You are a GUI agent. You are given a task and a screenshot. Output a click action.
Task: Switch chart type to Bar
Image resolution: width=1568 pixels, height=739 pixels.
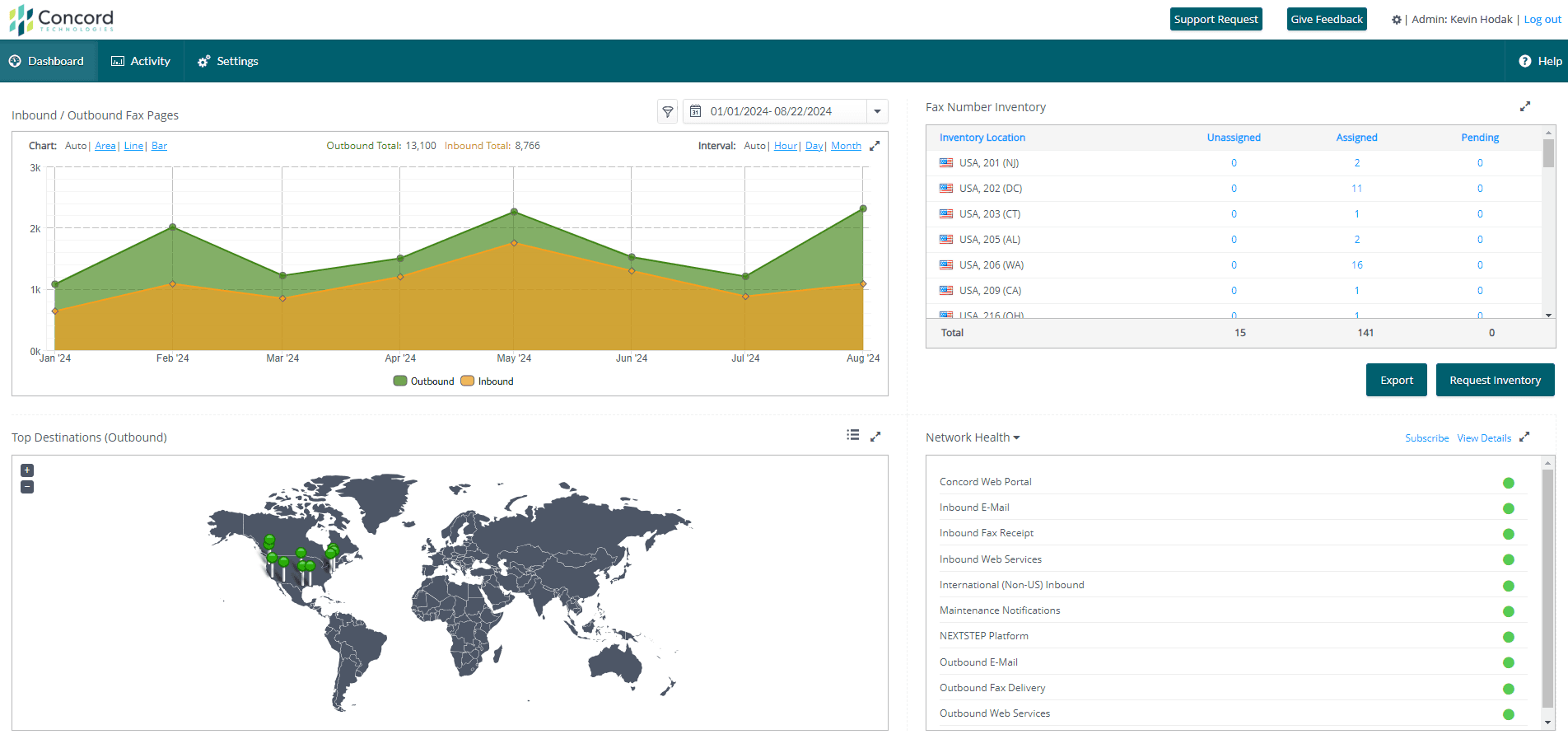[159, 146]
